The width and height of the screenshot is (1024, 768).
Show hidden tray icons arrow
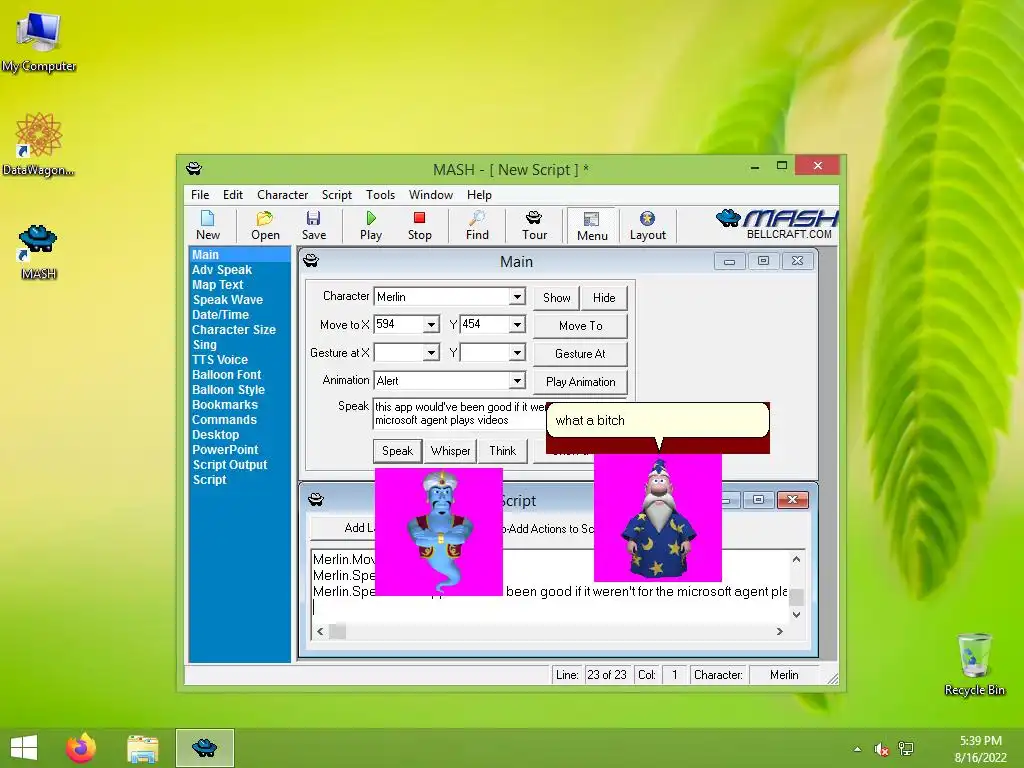857,749
